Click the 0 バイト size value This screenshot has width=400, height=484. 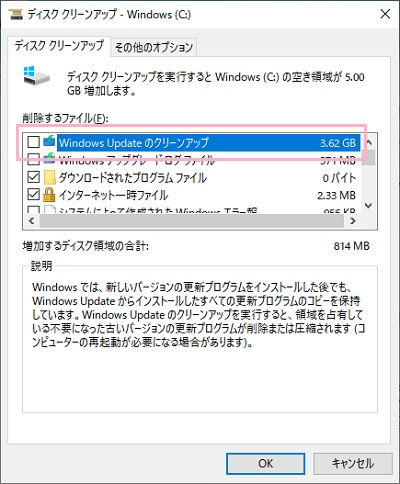[x=339, y=178]
